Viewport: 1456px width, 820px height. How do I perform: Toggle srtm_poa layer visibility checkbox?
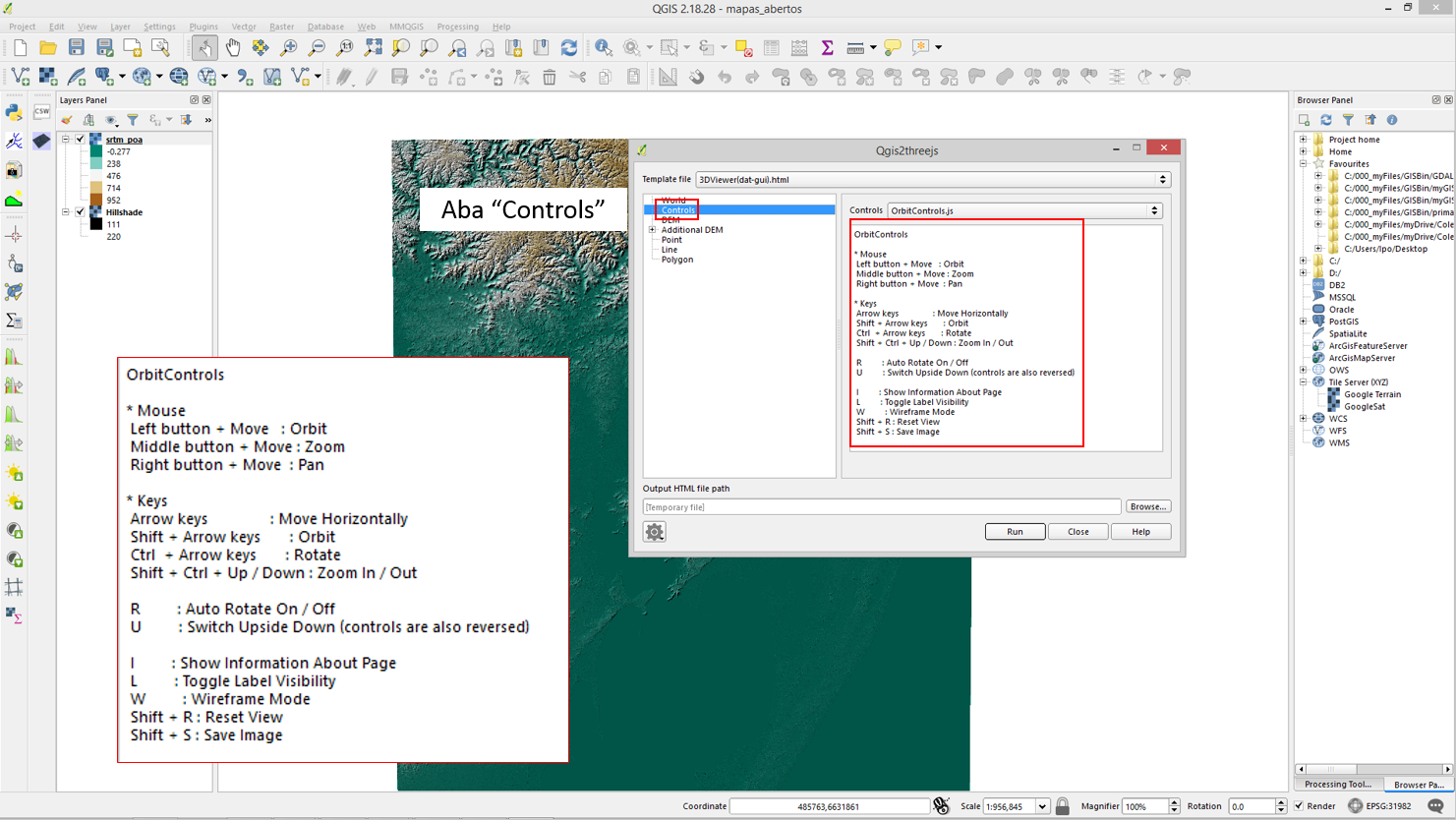pos(81,140)
